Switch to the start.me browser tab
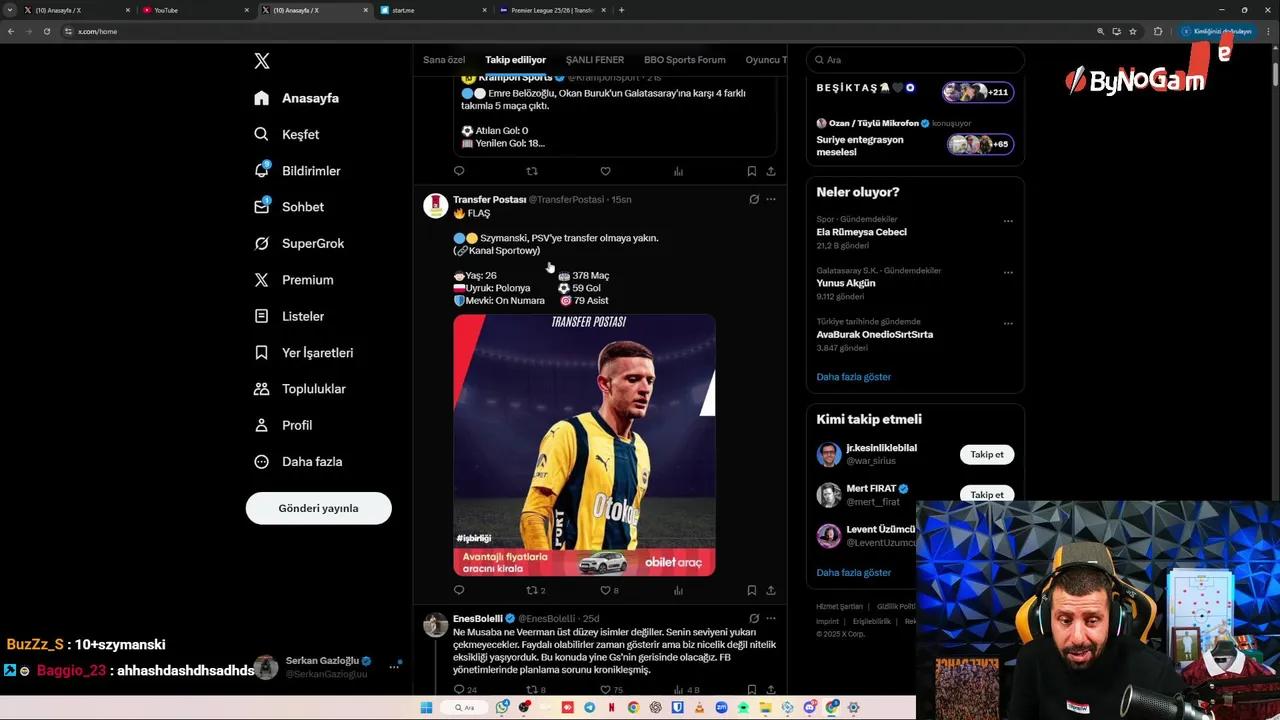1280x720 pixels. coord(433,10)
